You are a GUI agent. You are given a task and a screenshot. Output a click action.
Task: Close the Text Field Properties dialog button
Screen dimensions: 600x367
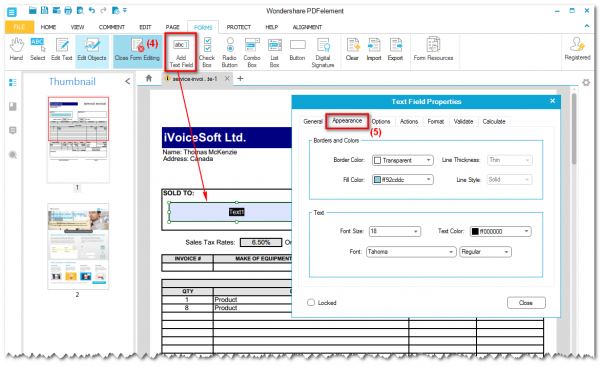pos(526,303)
